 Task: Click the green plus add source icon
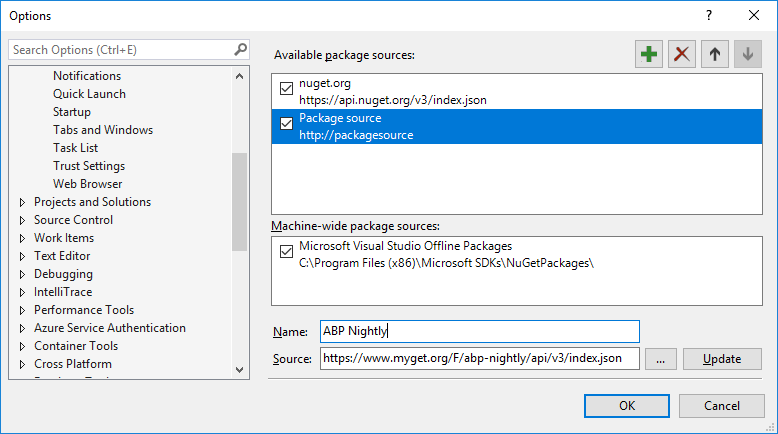point(649,55)
